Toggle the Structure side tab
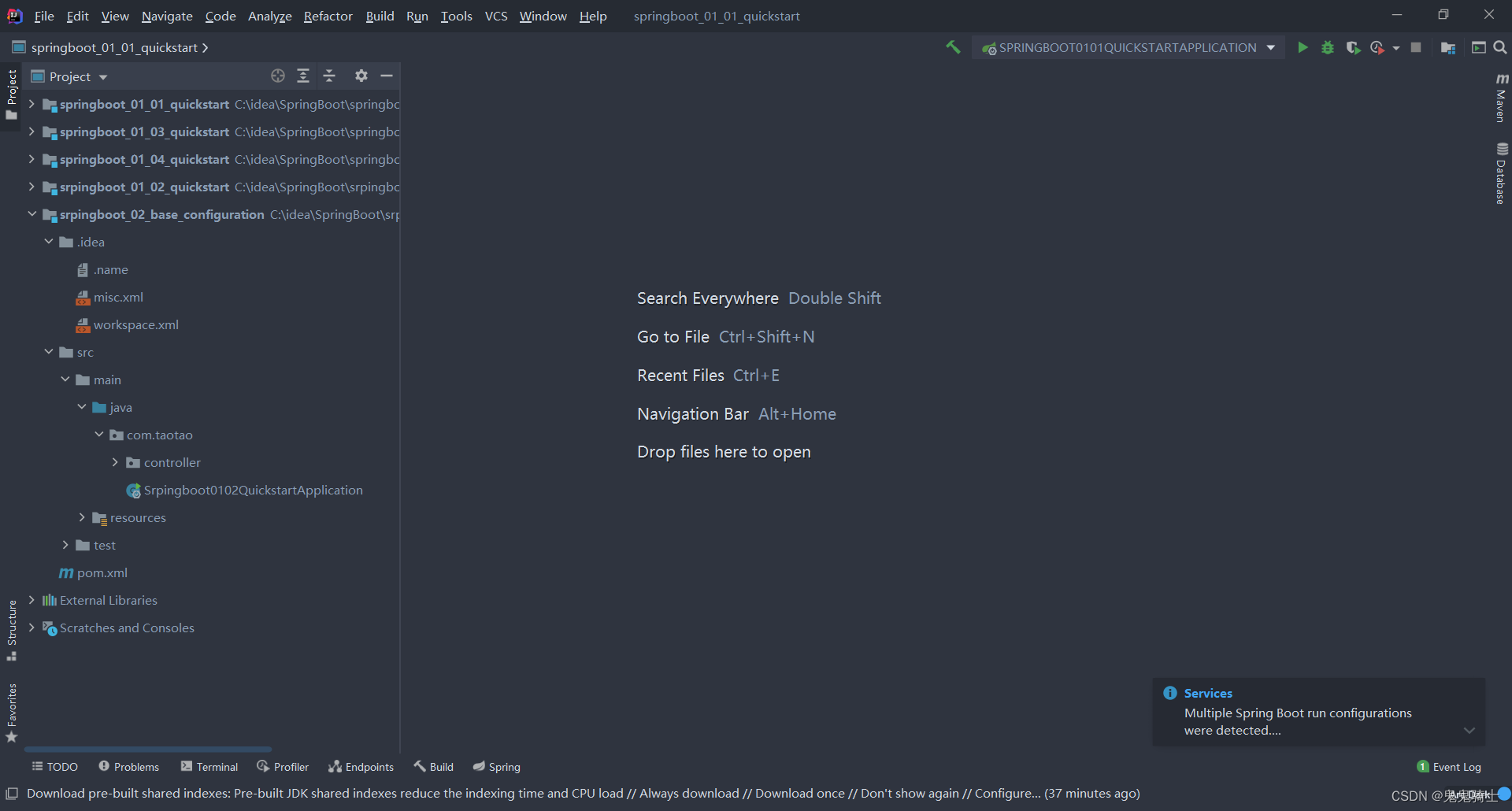1512x811 pixels. pos(11,630)
